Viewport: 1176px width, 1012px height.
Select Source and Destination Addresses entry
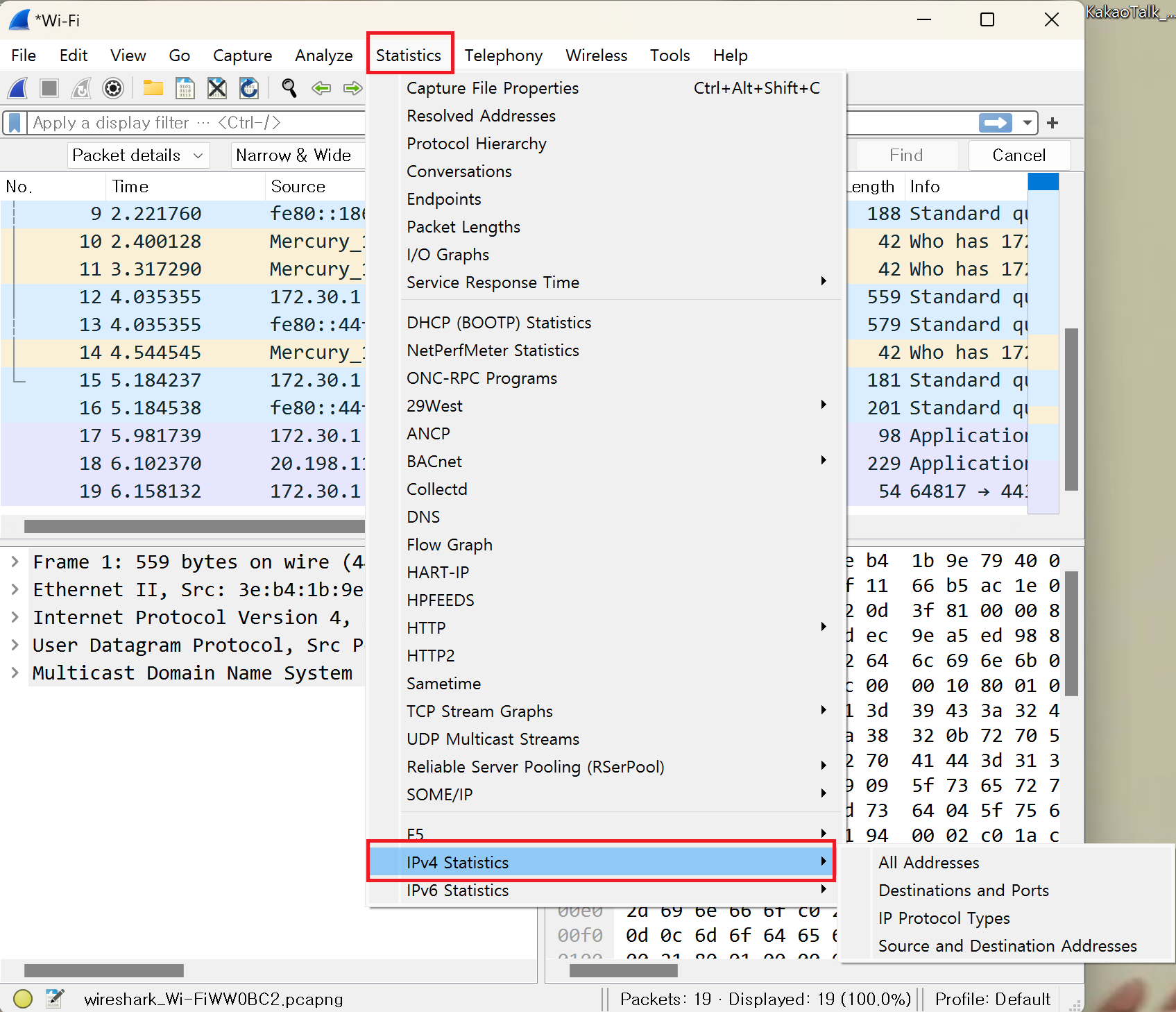tap(1007, 946)
